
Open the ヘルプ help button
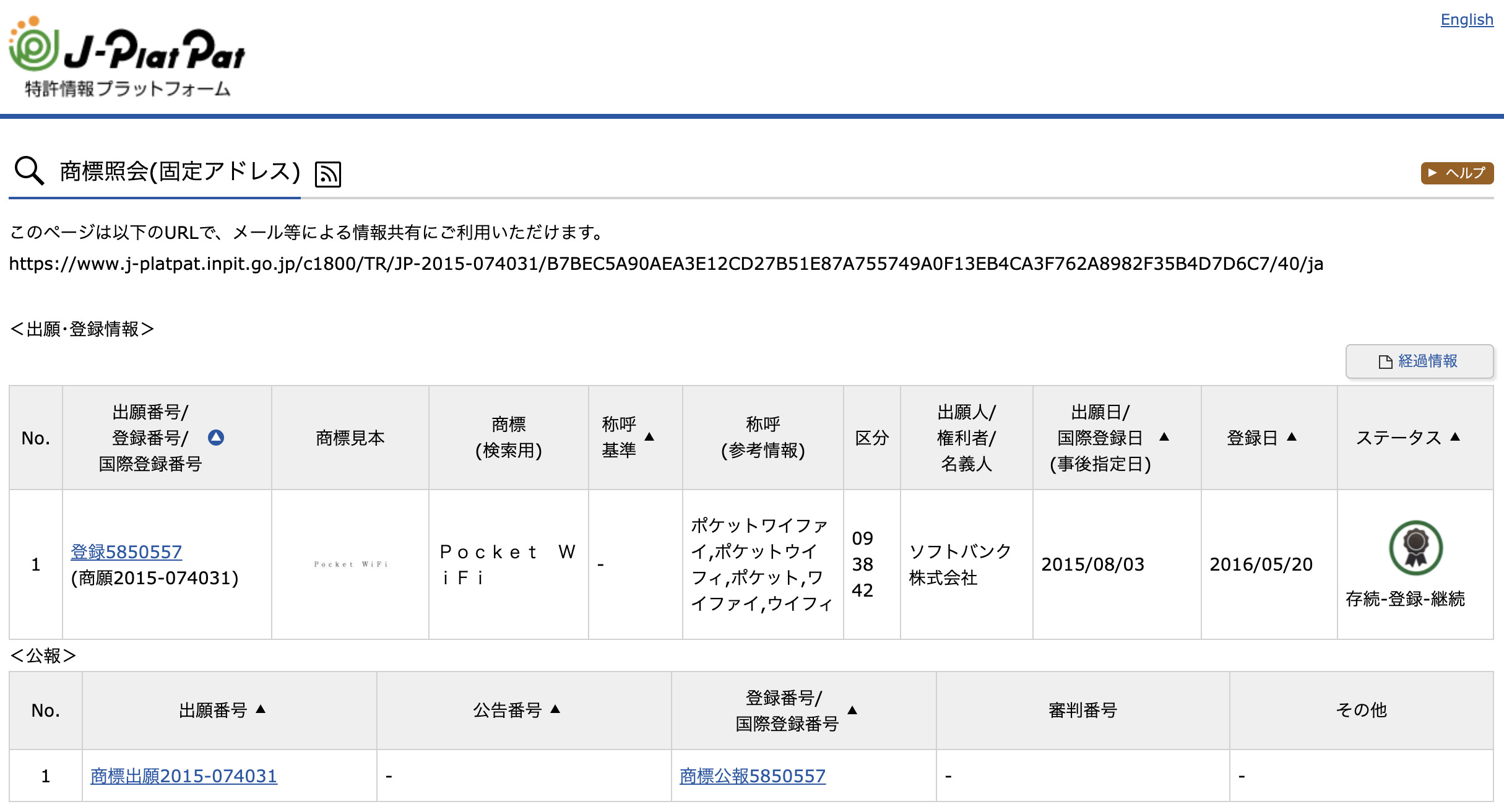click(x=1457, y=173)
